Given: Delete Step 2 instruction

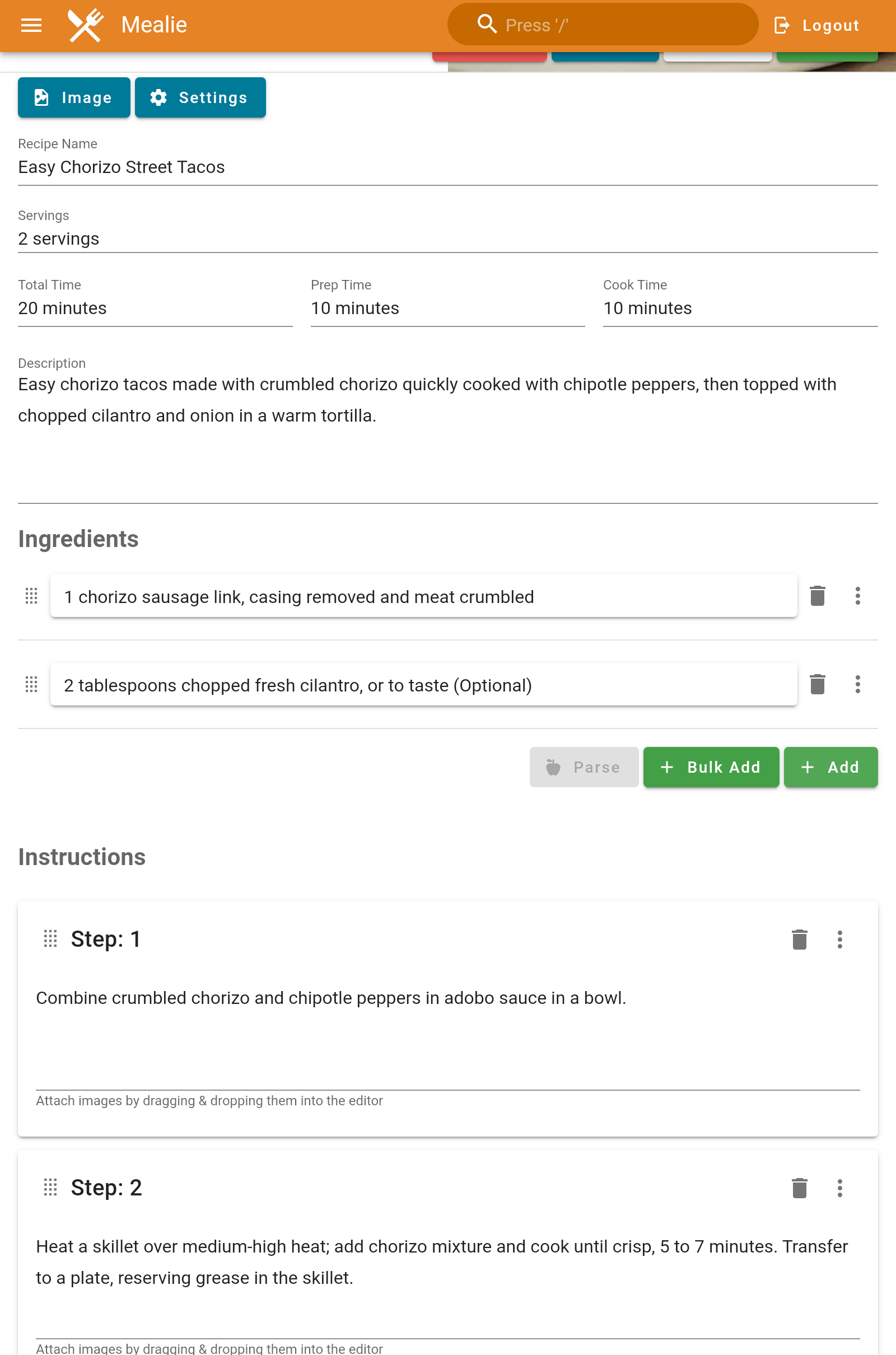Looking at the screenshot, I should (799, 1188).
